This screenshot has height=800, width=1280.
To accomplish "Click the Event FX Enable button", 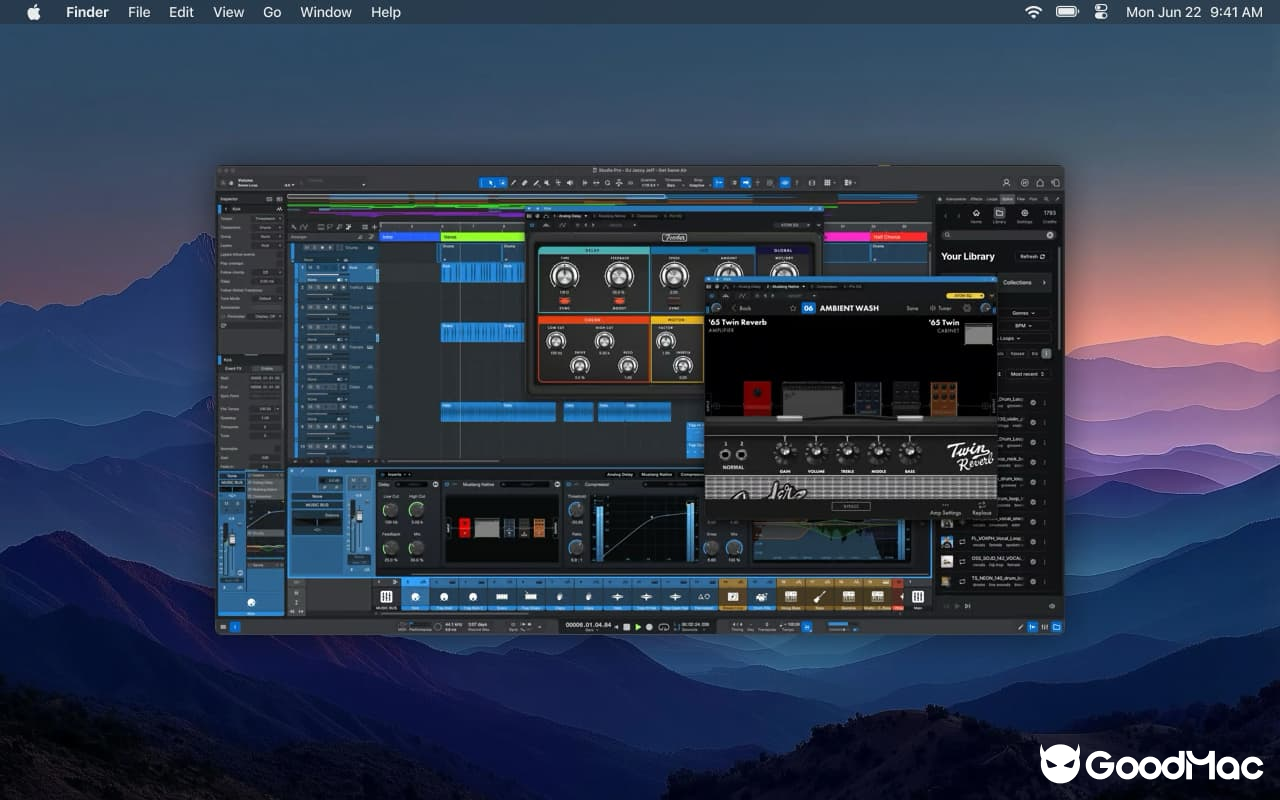I will 267,369.
